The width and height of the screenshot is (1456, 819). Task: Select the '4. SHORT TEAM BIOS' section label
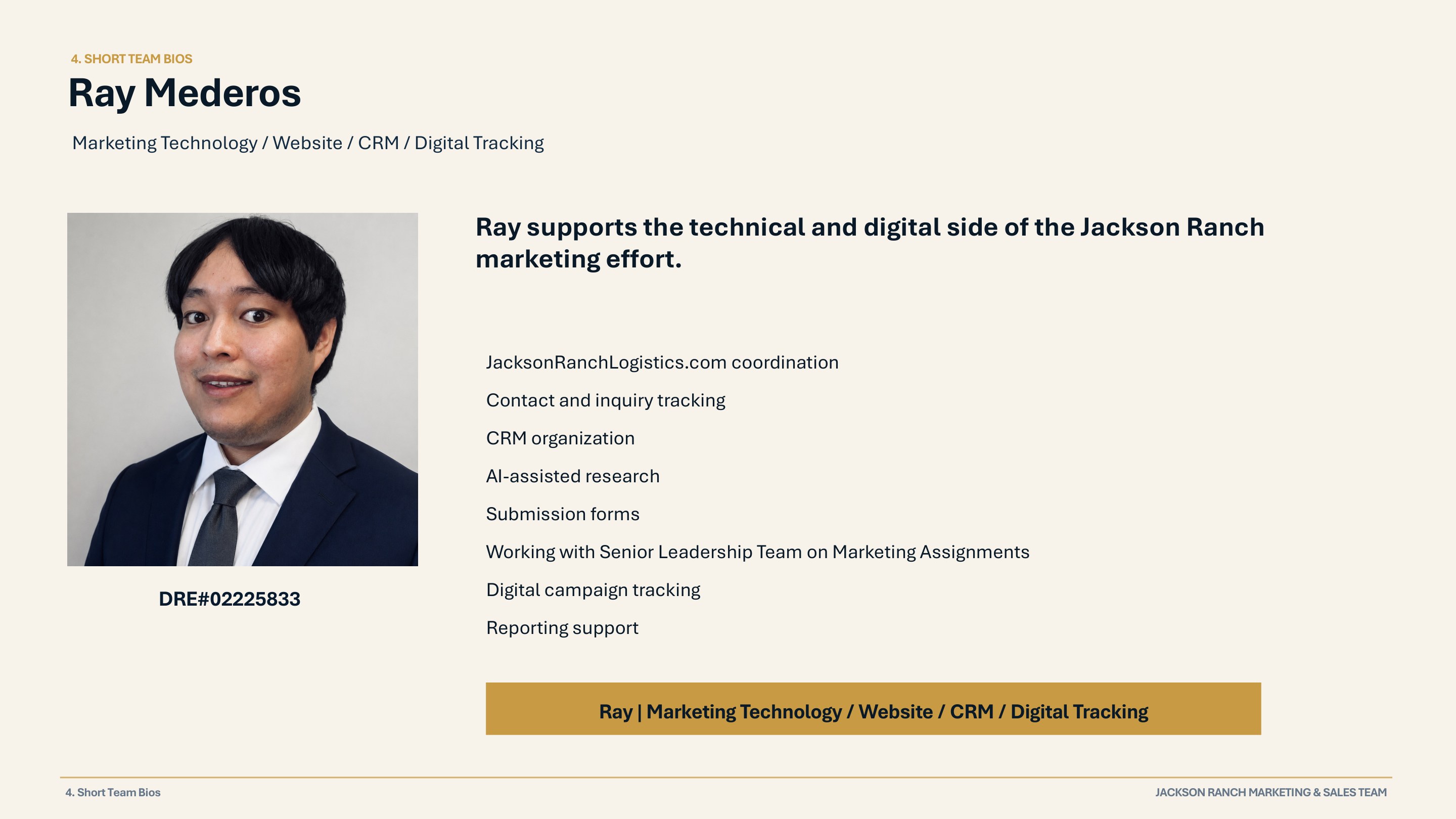(x=131, y=59)
